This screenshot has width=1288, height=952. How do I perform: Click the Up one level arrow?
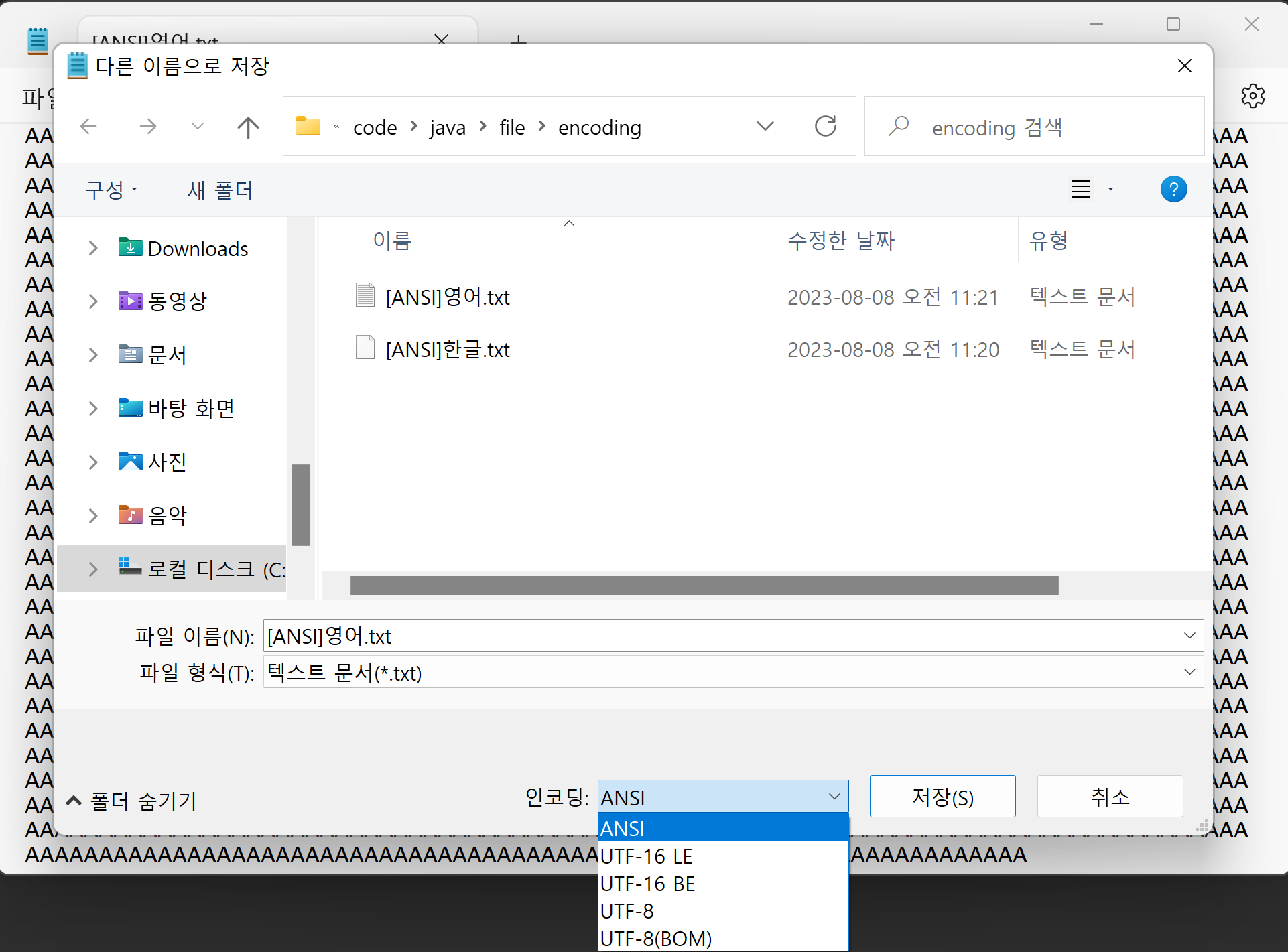pyautogui.click(x=248, y=127)
